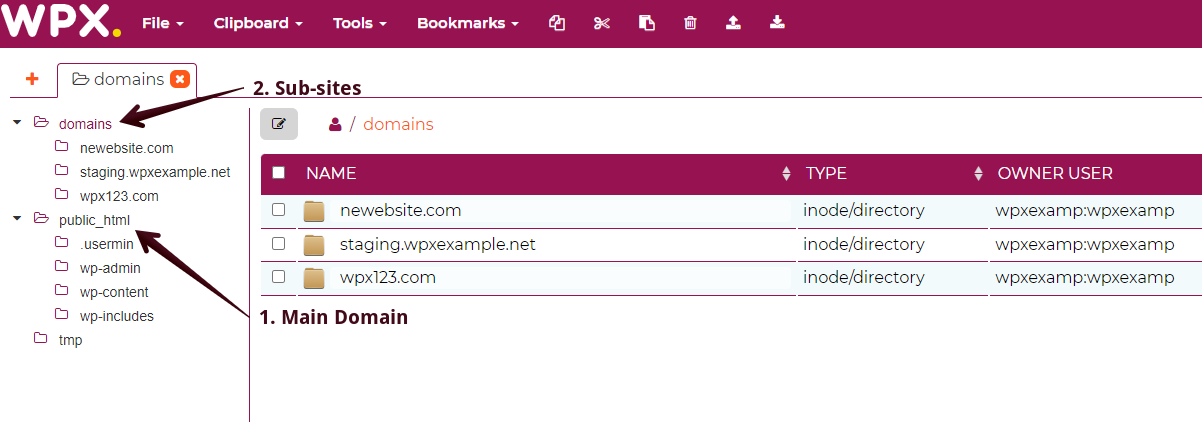Click the copy icon in the toolbar
1202x422 pixels.
[557, 23]
